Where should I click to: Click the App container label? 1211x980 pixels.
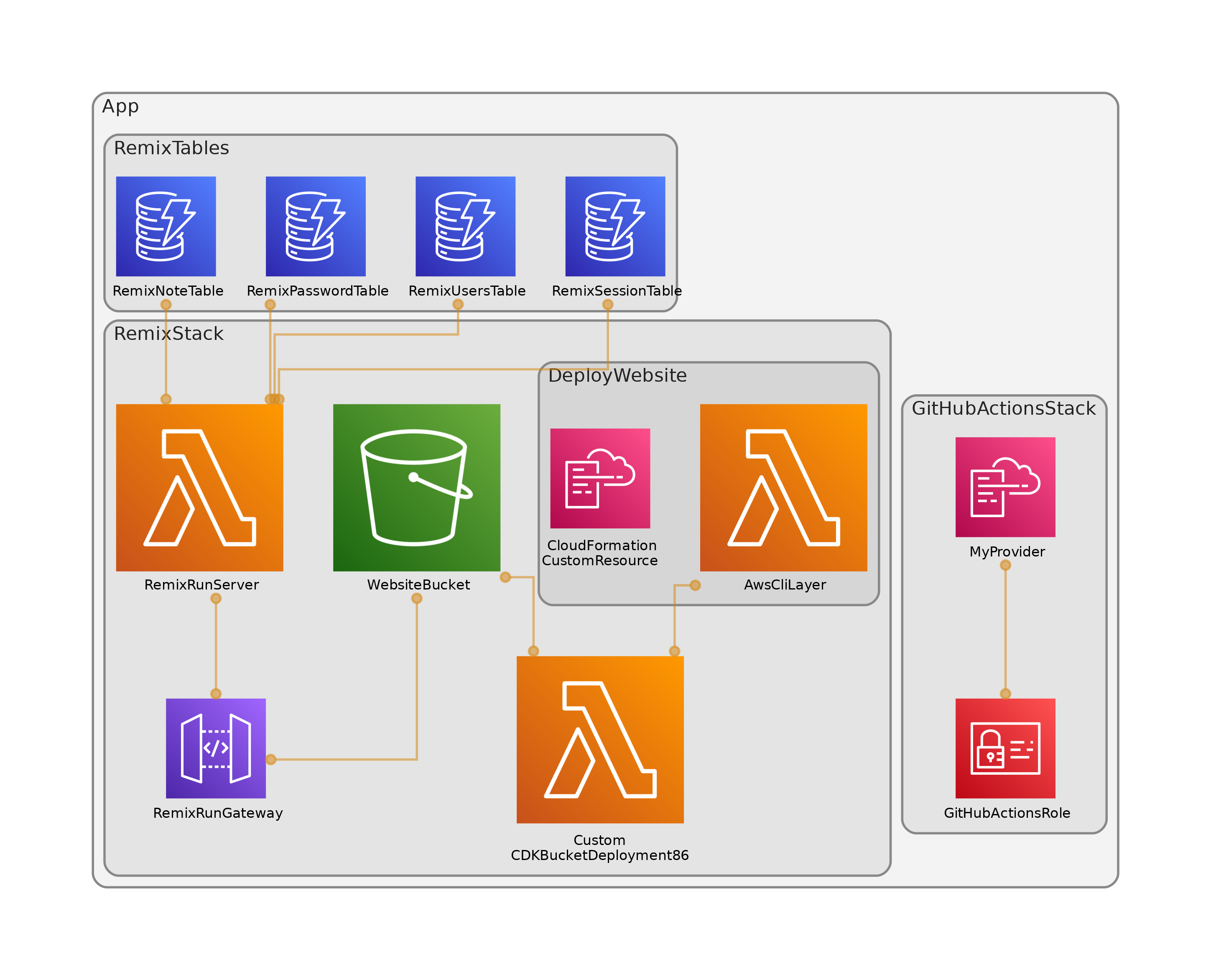tap(120, 106)
